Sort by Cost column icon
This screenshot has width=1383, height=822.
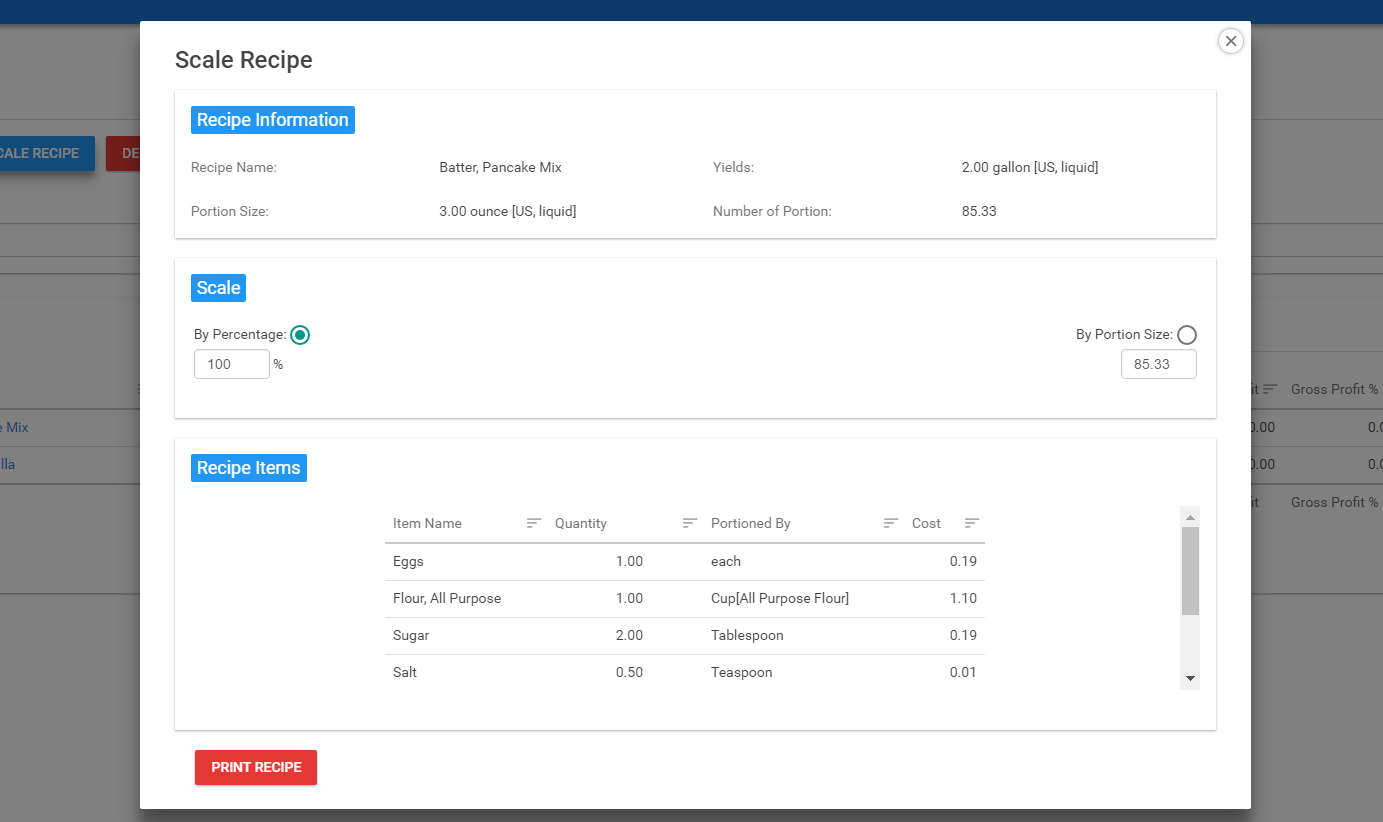[972, 523]
